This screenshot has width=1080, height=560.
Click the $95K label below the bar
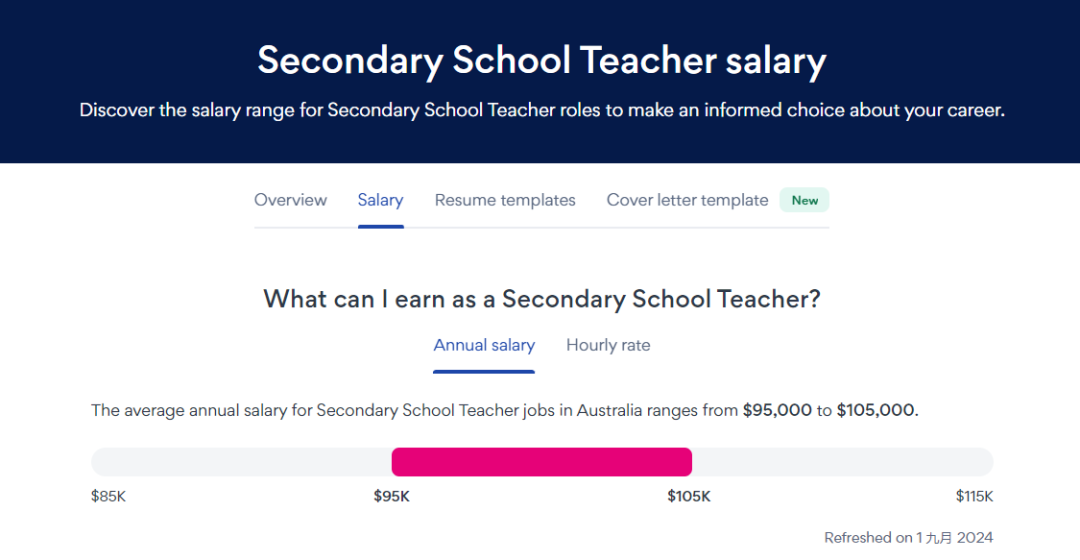pyautogui.click(x=392, y=496)
